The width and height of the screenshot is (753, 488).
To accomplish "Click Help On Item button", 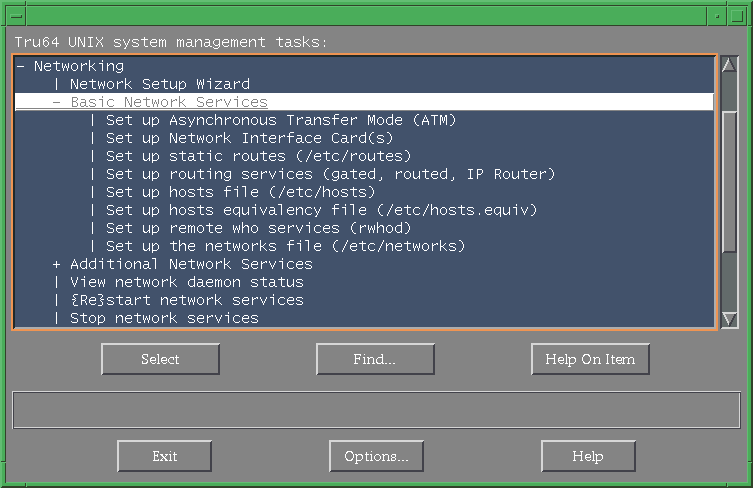I will tap(590, 359).
